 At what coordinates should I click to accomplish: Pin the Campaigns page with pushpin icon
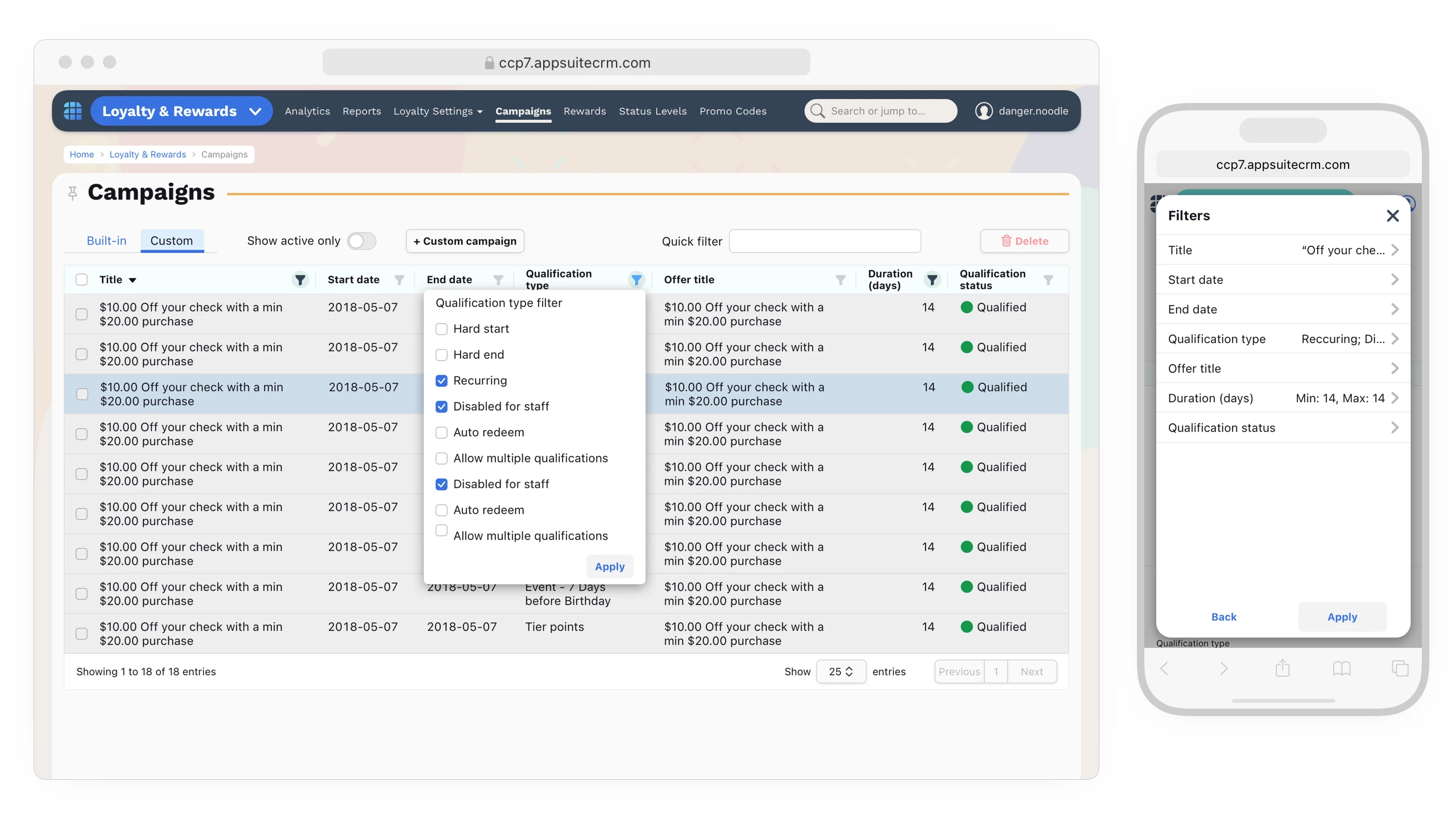click(x=72, y=193)
